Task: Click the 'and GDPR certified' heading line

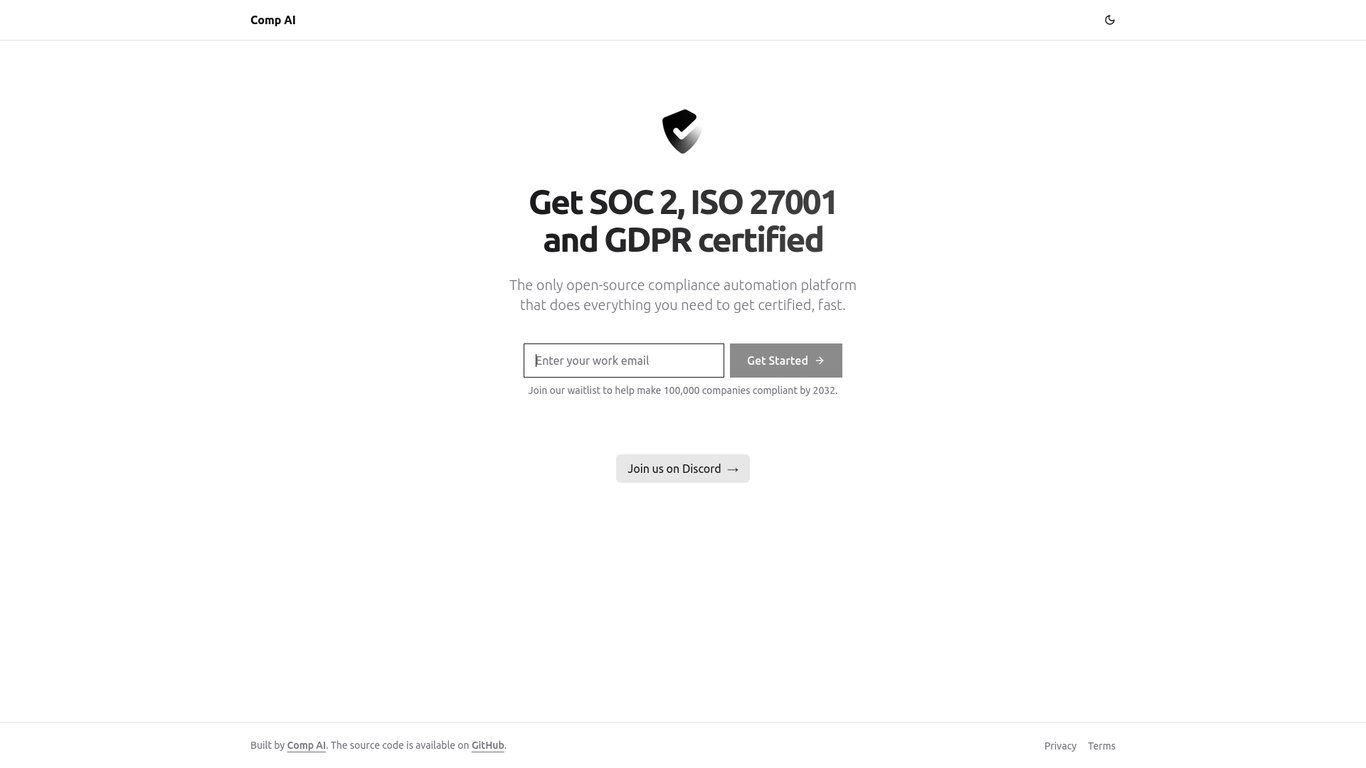Action: [683, 240]
